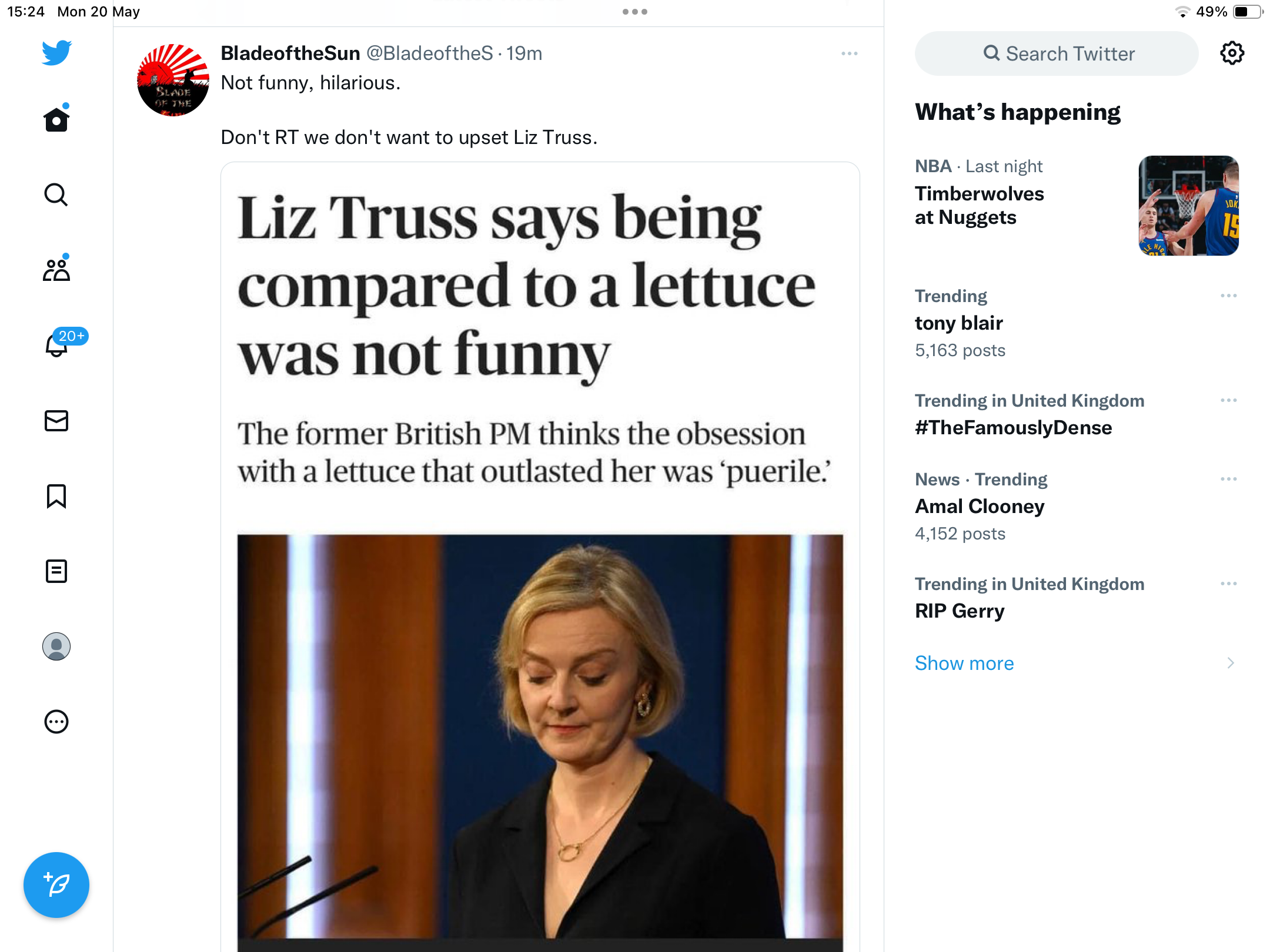Open the More circle menu icon

click(56, 722)
